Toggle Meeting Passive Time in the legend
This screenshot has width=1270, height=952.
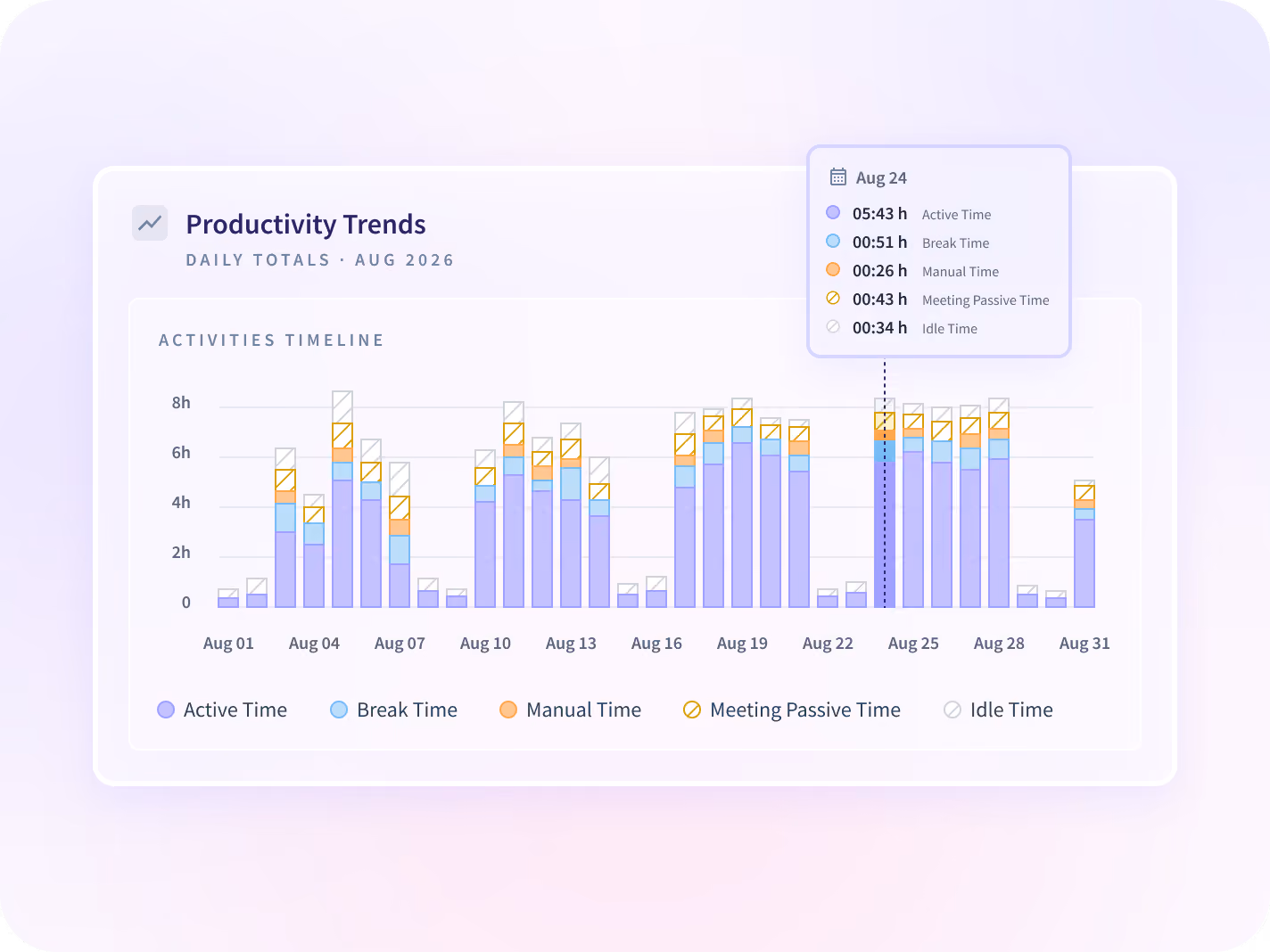point(791,710)
